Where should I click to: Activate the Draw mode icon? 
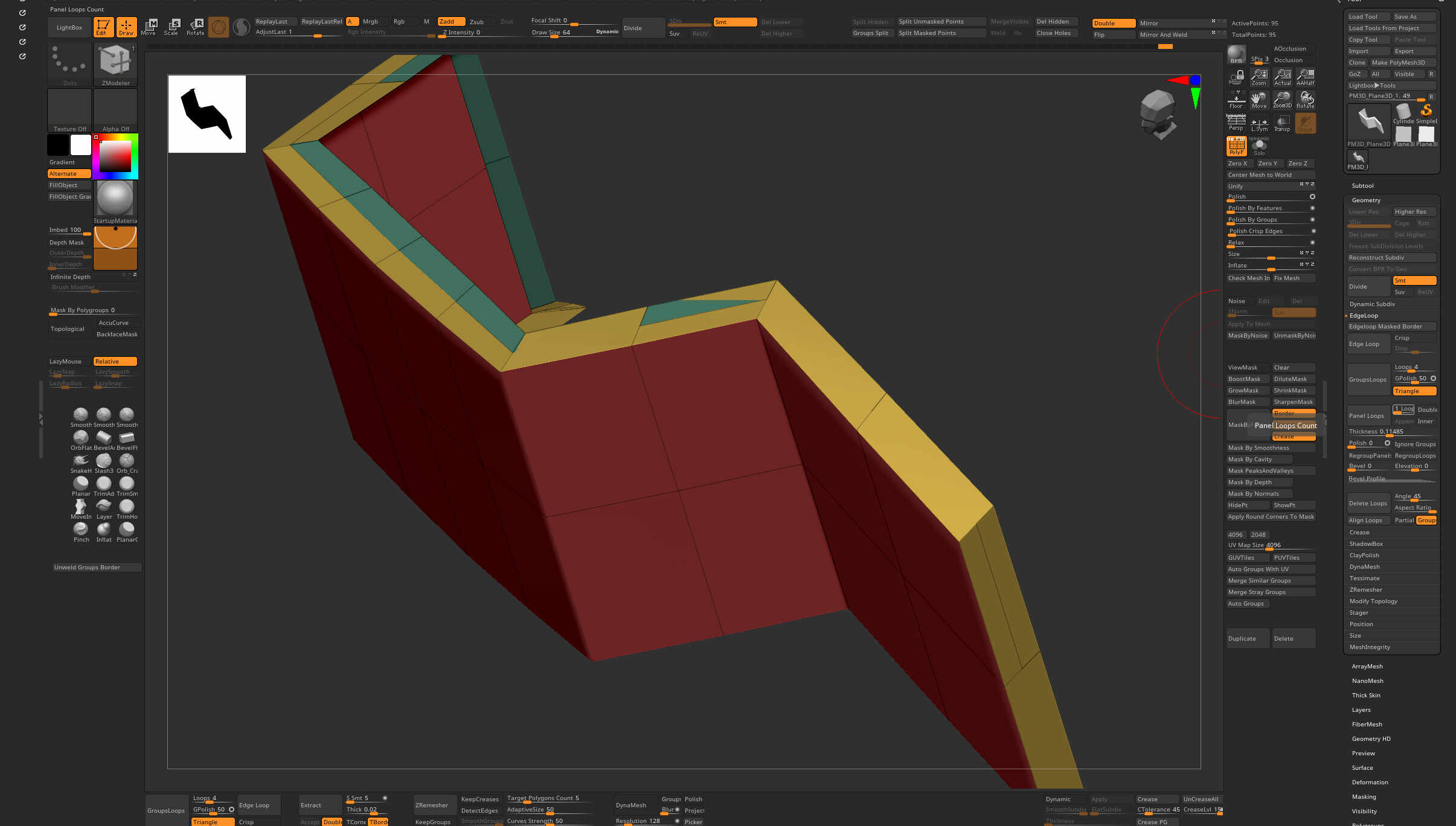pyautogui.click(x=126, y=27)
